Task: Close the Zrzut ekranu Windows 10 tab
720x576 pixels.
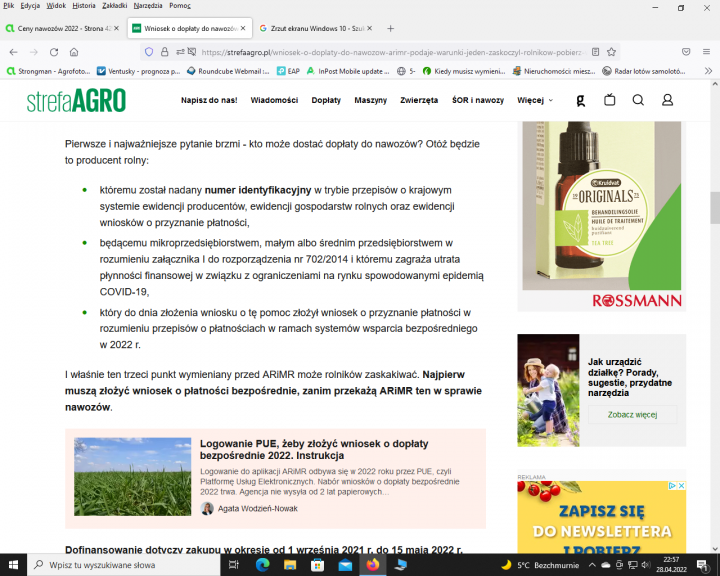Action: [x=370, y=28]
